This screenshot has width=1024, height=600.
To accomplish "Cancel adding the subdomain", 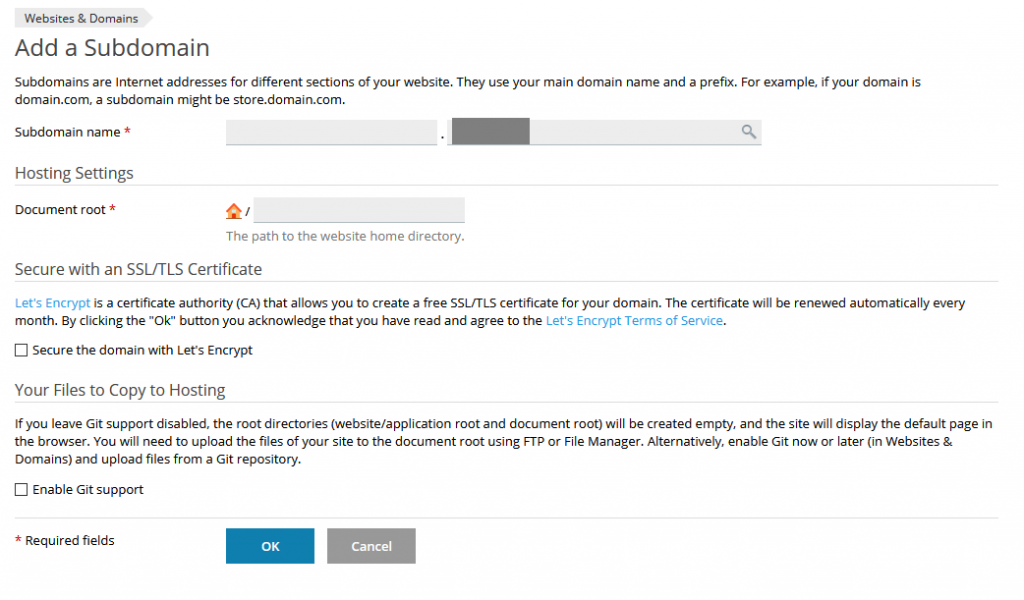I will [371, 546].
